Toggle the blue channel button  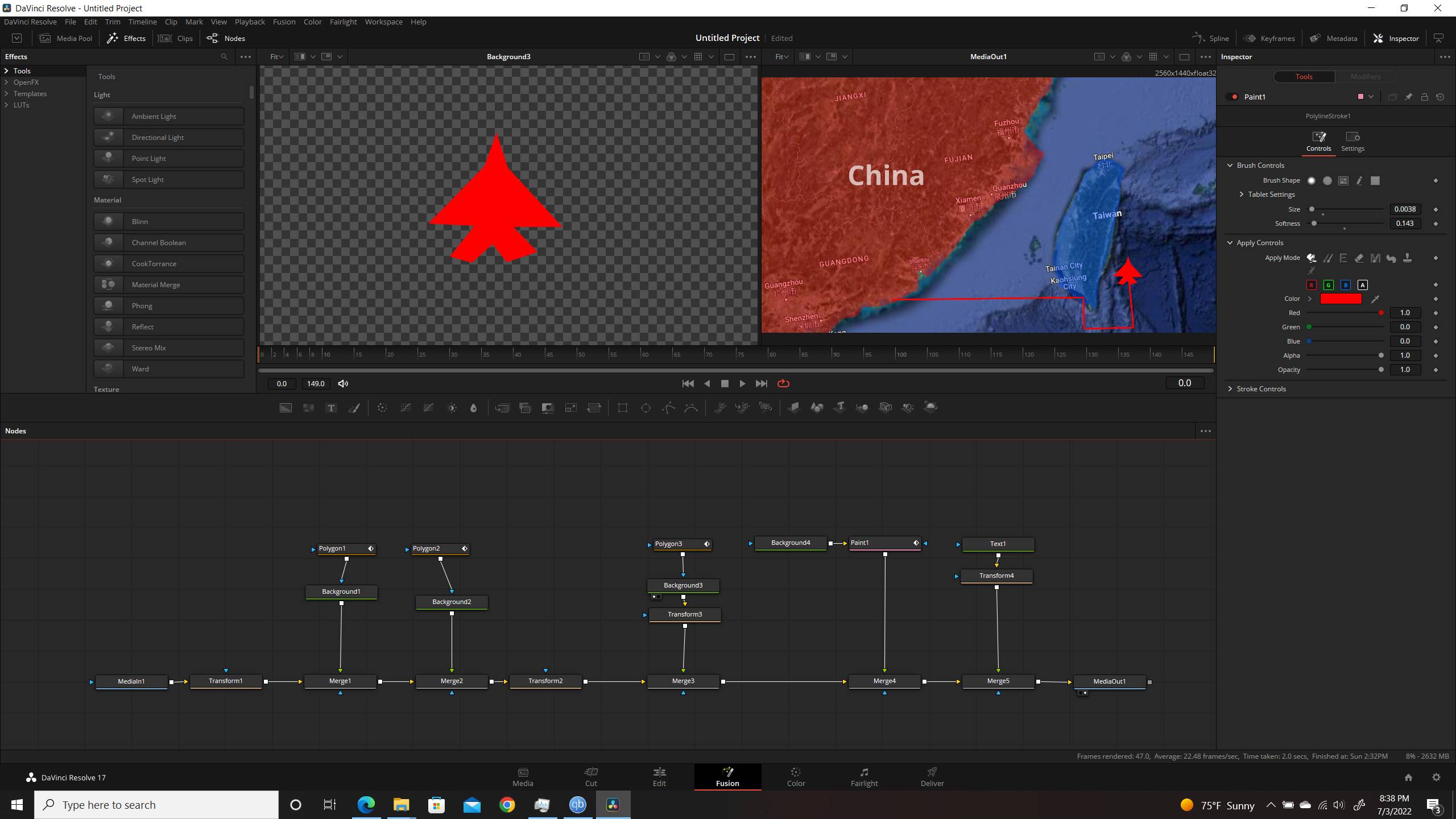(x=1345, y=285)
